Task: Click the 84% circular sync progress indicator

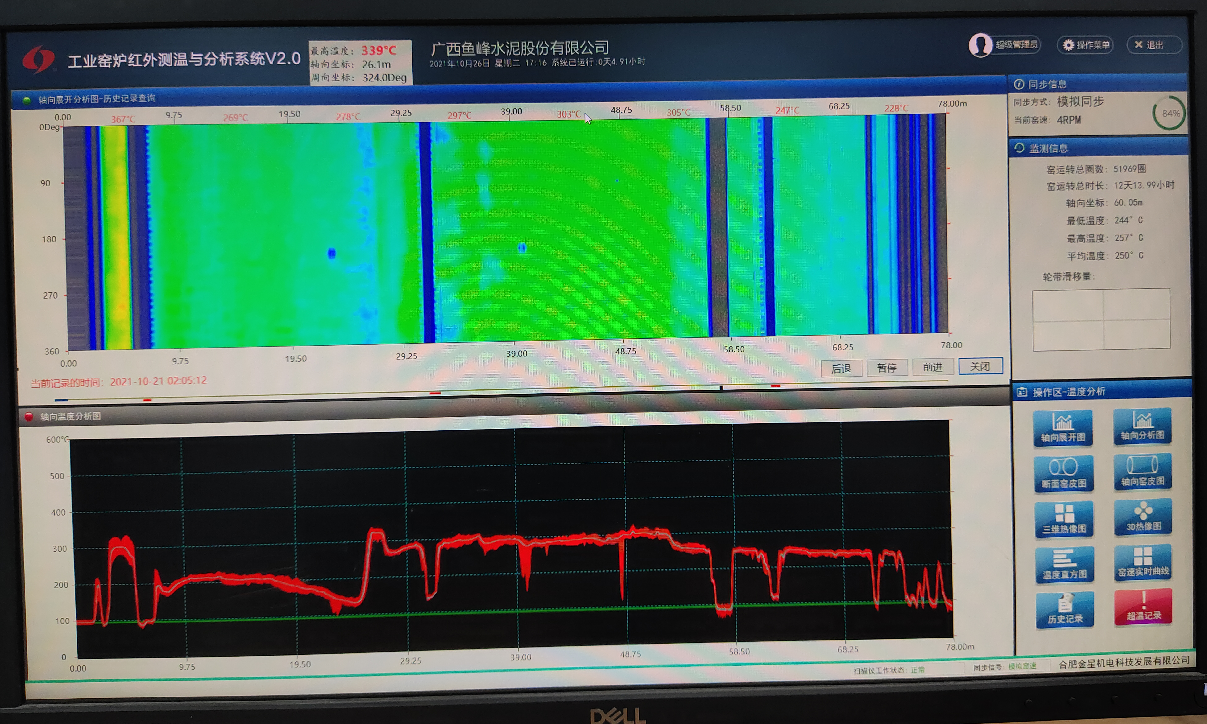Action: coord(1169,113)
